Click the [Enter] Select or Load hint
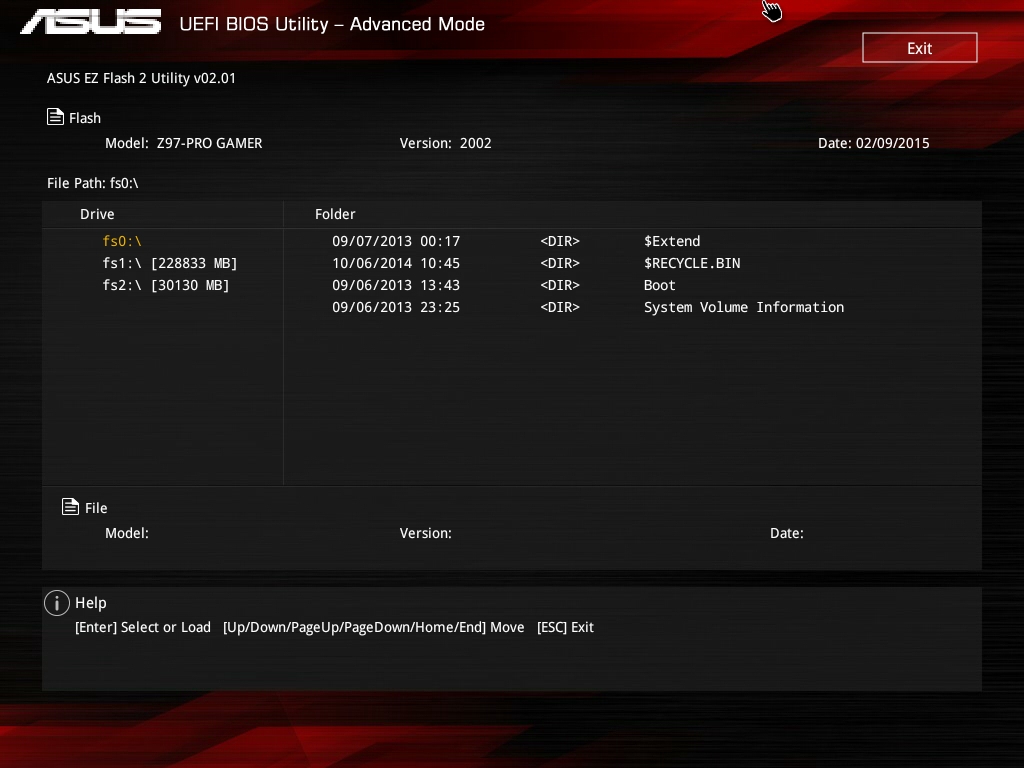 point(143,627)
